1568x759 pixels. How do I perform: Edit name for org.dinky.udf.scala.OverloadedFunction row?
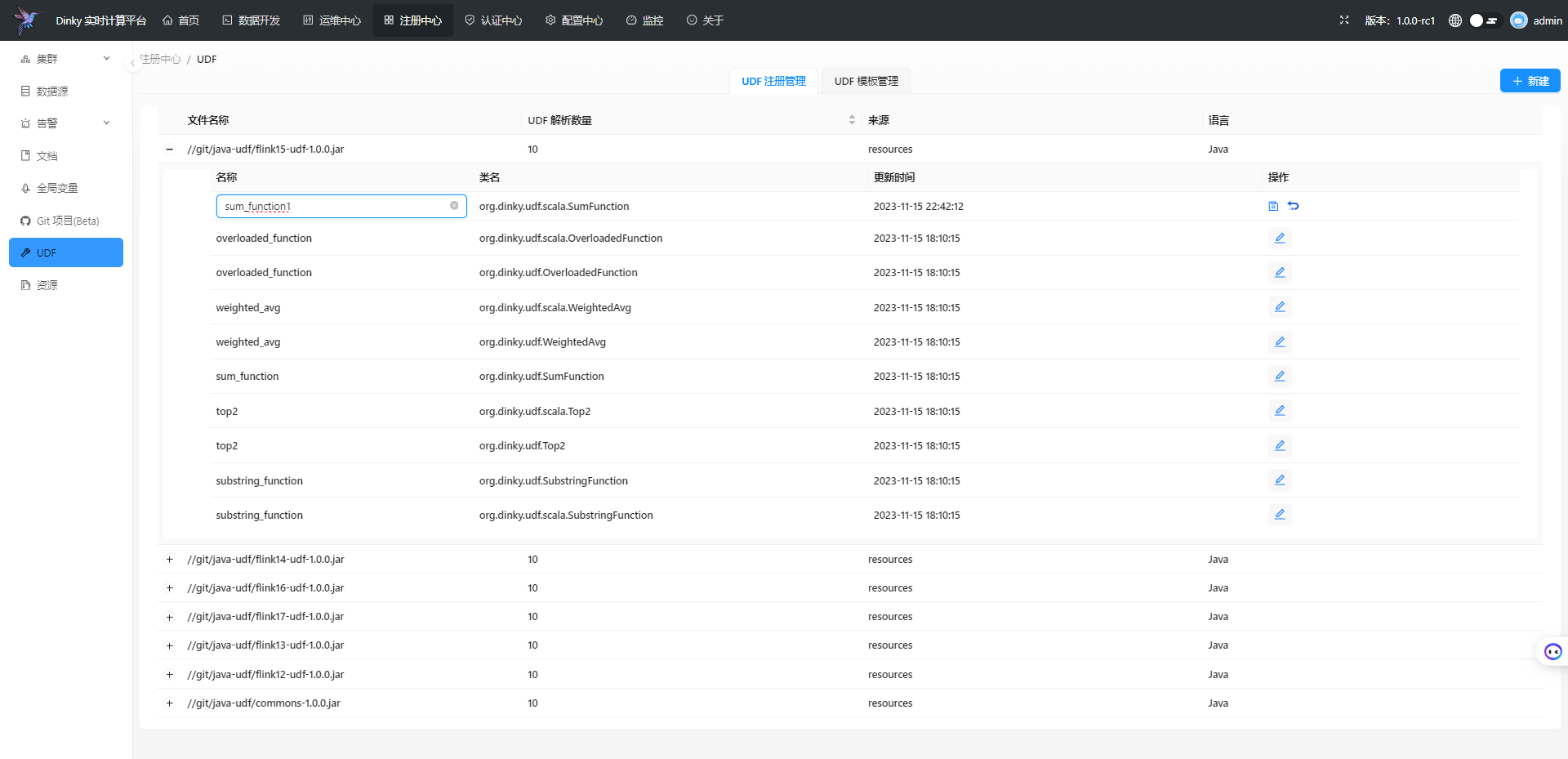point(1280,238)
